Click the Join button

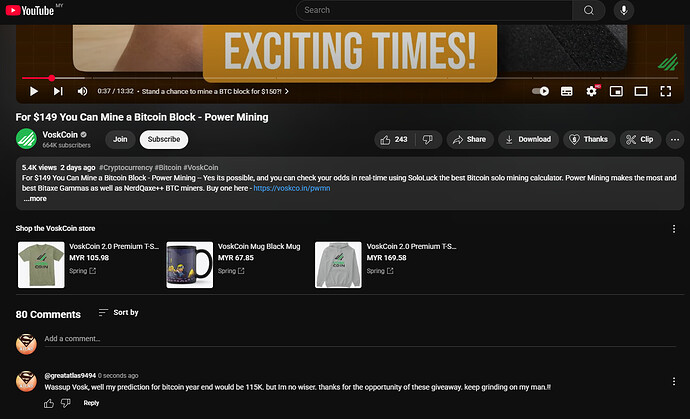point(120,139)
